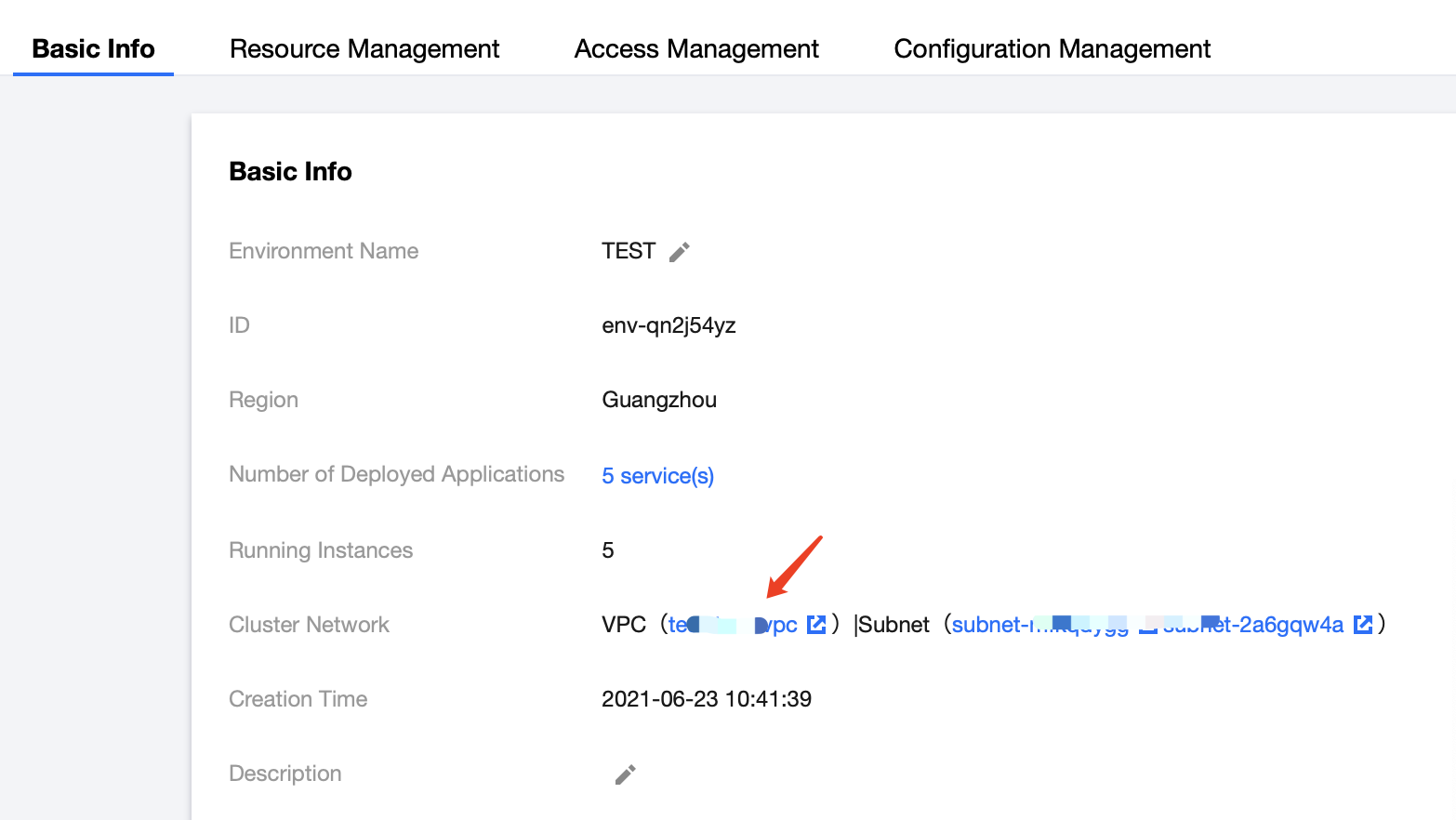
Task: Click the Description edit pencil icon
Action: pos(626,774)
